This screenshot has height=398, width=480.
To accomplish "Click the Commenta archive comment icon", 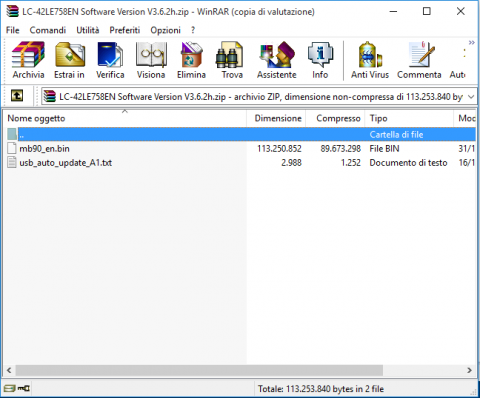I will pyautogui.click(x=419, y=60).
